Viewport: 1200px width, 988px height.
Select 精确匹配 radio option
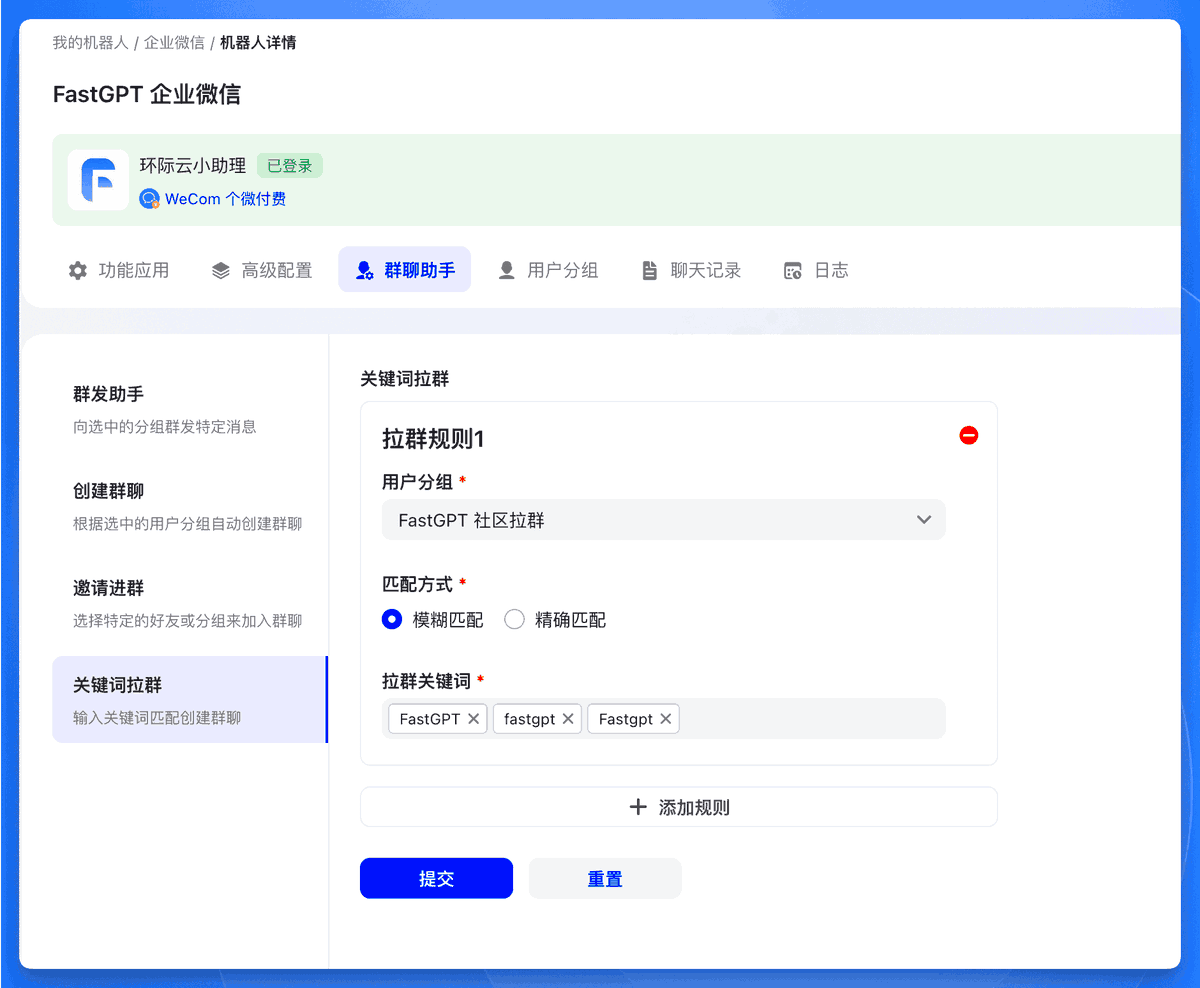[x=514, y=620]
